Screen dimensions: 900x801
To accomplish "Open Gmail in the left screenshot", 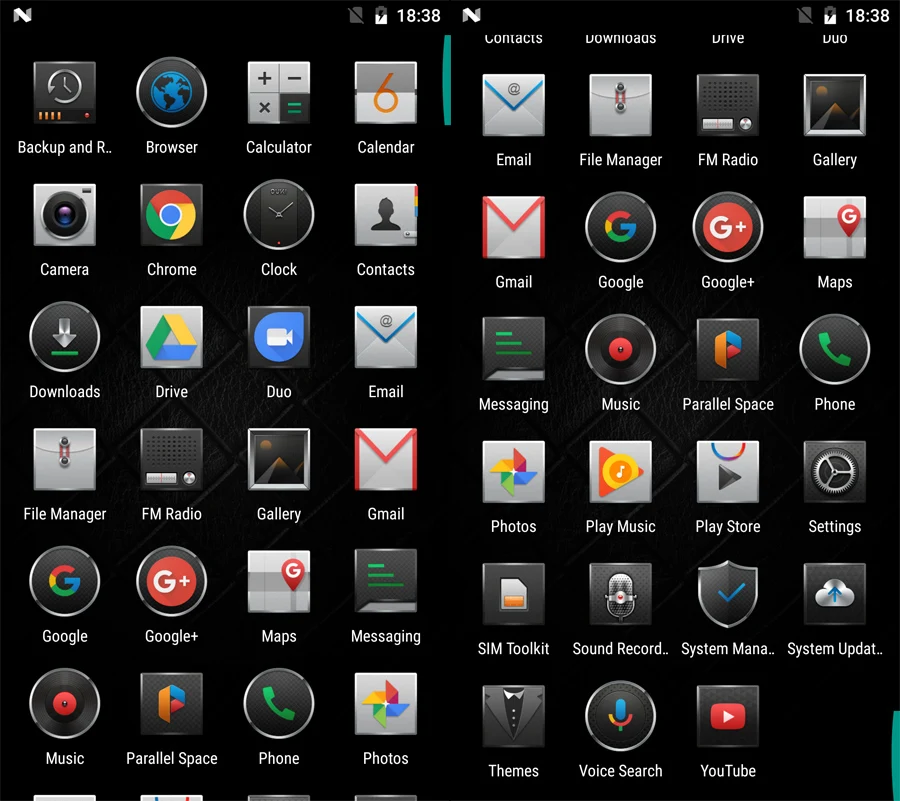I will tap(386, 459).
